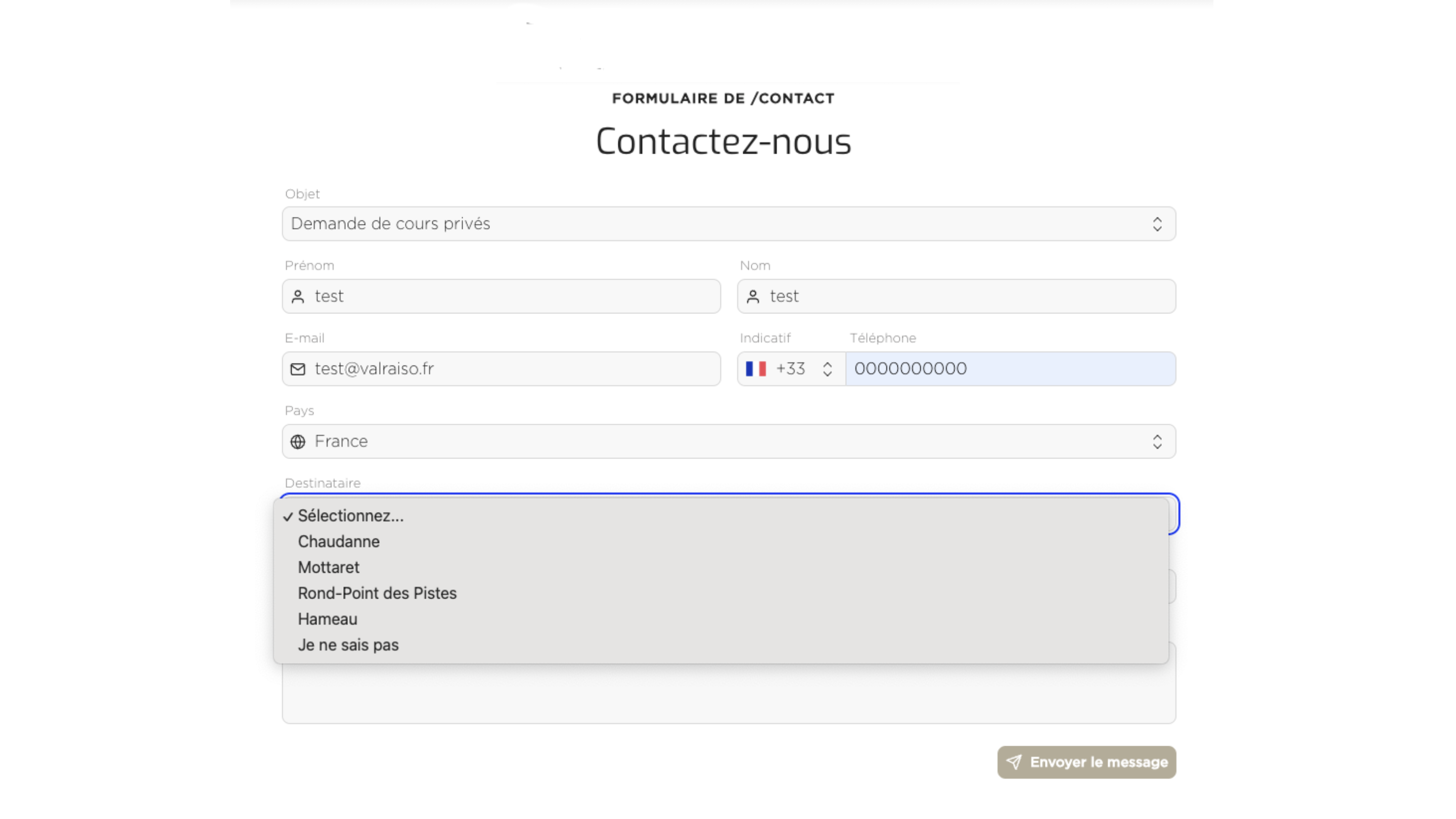Pick Rond-Point des Pistes option
1456x819 pixels.
pos(377,594)
